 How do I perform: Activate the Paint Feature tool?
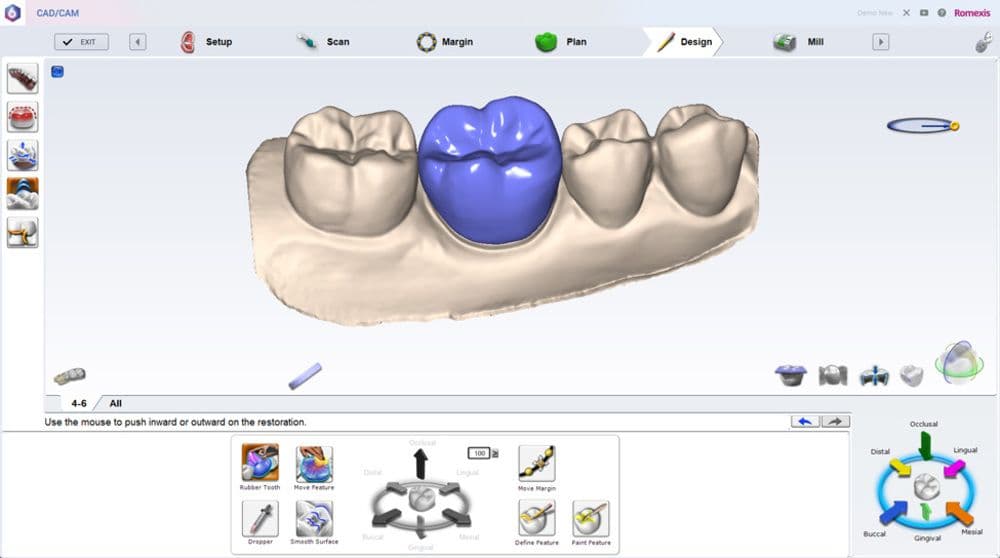click(x=591, y=518)
